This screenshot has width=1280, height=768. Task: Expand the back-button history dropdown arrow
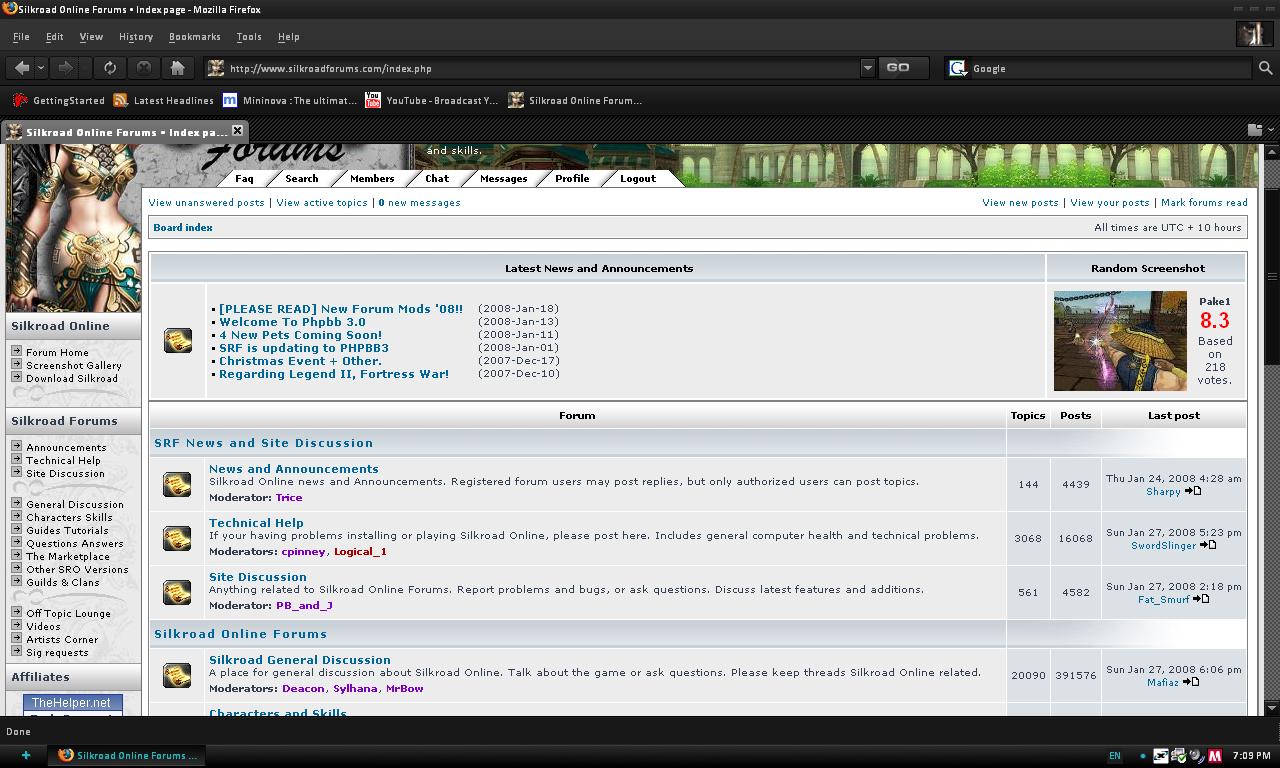coord(41,68)
